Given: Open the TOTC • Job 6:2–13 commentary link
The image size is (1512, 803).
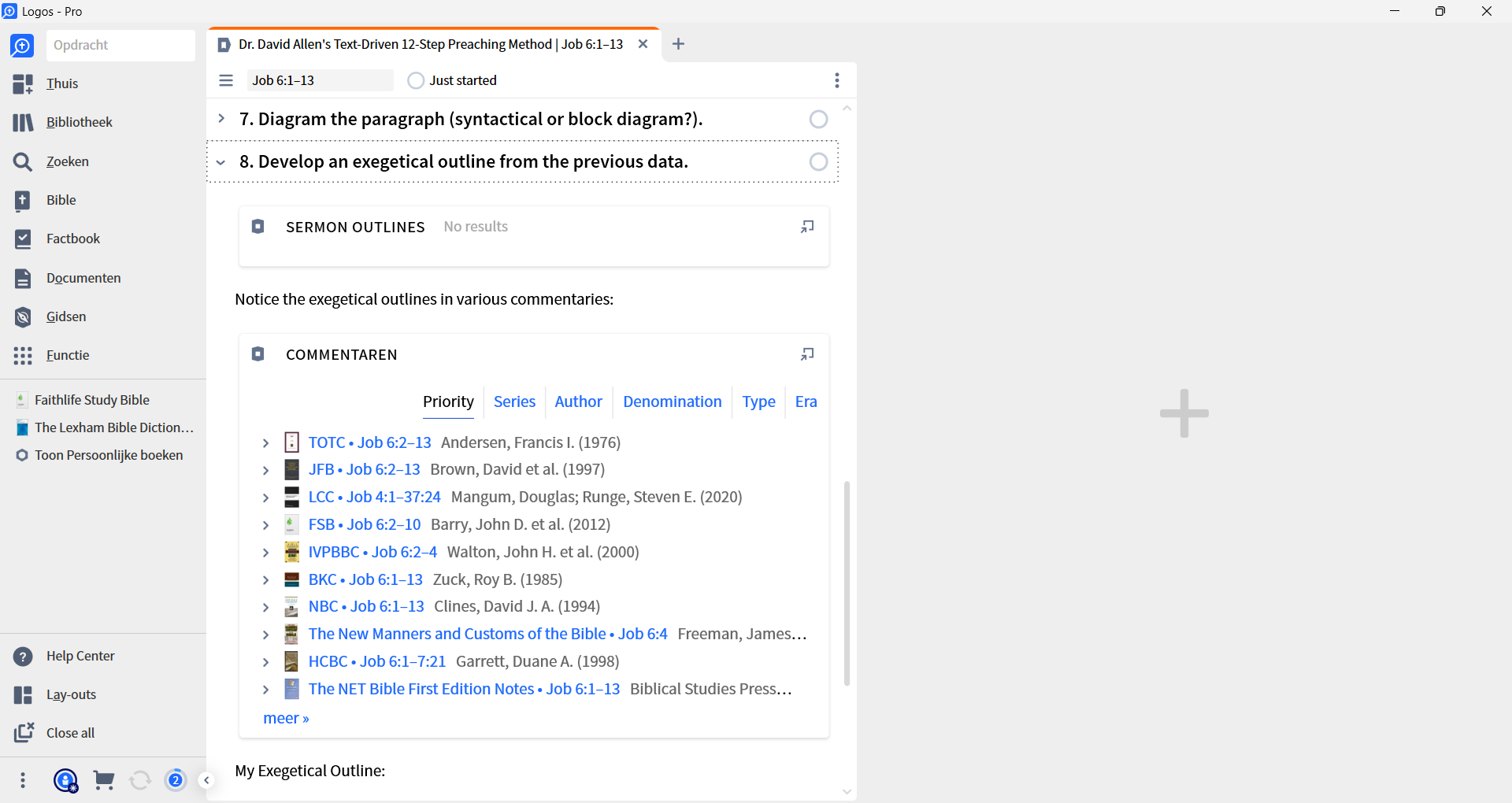Looking at the screenshot, I should click(370, 442).
